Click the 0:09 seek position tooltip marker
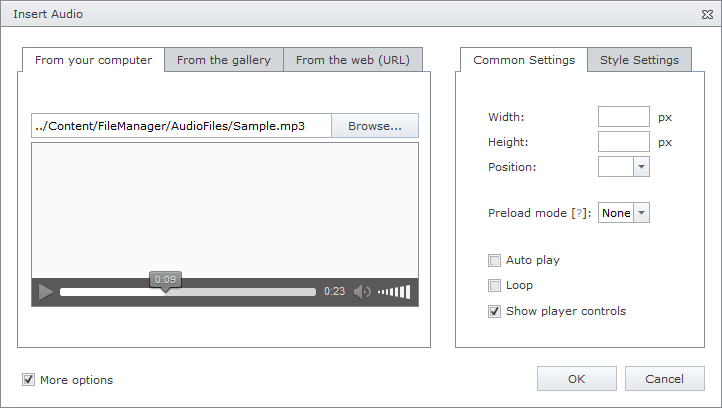This screenshot has height=408, width=722. (165, 280)
